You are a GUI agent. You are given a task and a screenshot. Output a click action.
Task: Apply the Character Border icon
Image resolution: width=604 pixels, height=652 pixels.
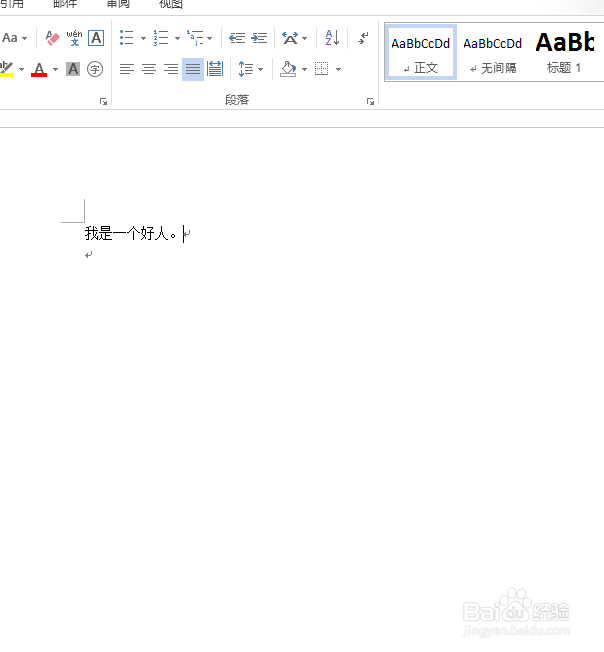point(96,38)
